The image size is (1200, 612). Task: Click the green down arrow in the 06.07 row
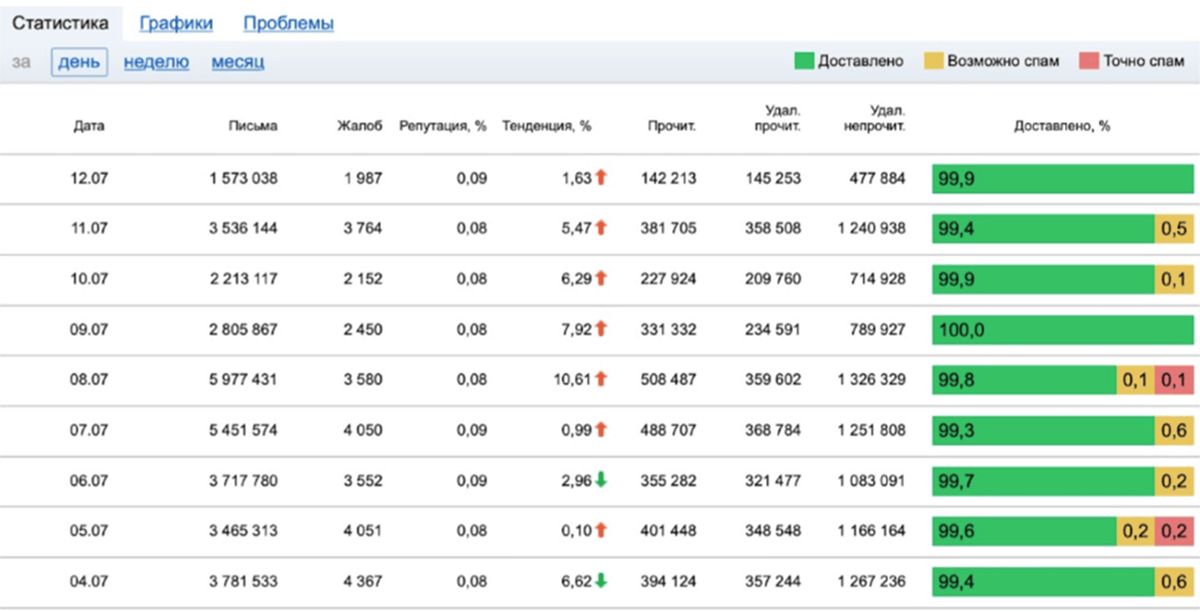601,480
